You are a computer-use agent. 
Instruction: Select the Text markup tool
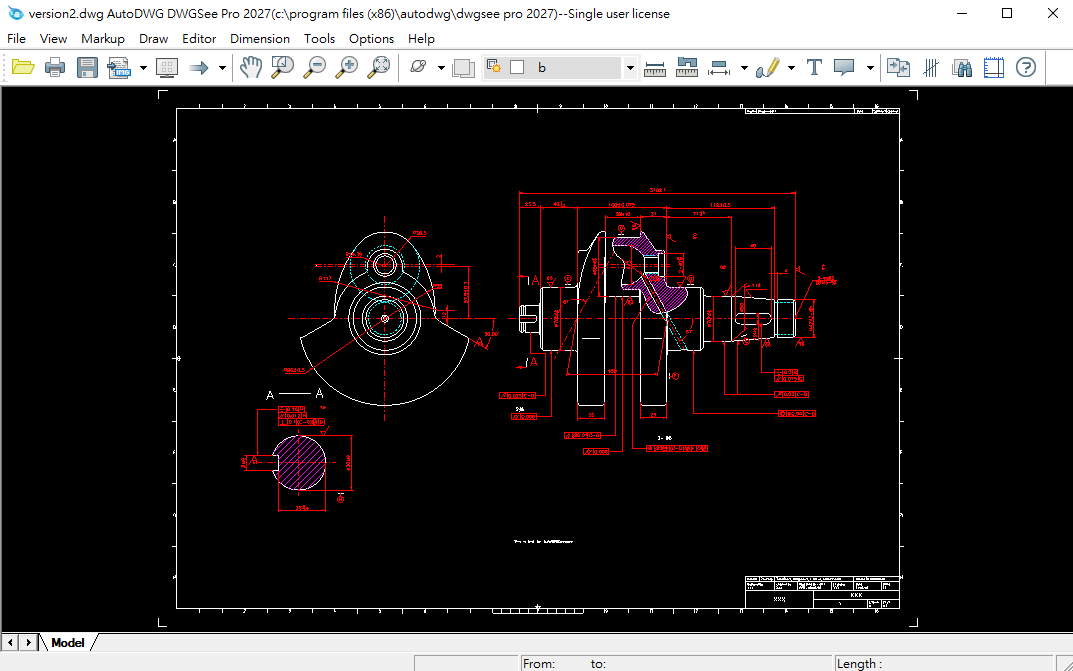814,68
